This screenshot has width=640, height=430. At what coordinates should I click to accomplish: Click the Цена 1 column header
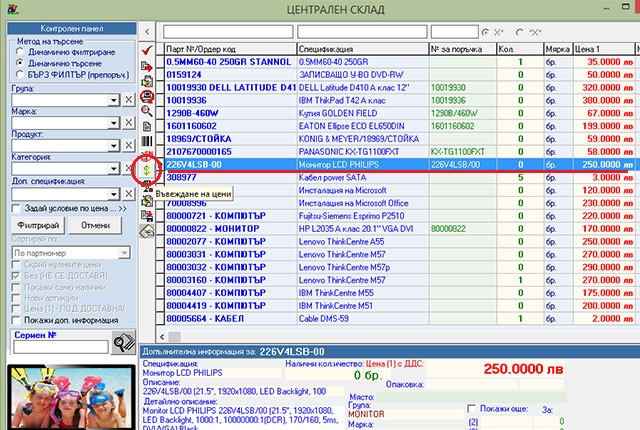pos(604,49)
